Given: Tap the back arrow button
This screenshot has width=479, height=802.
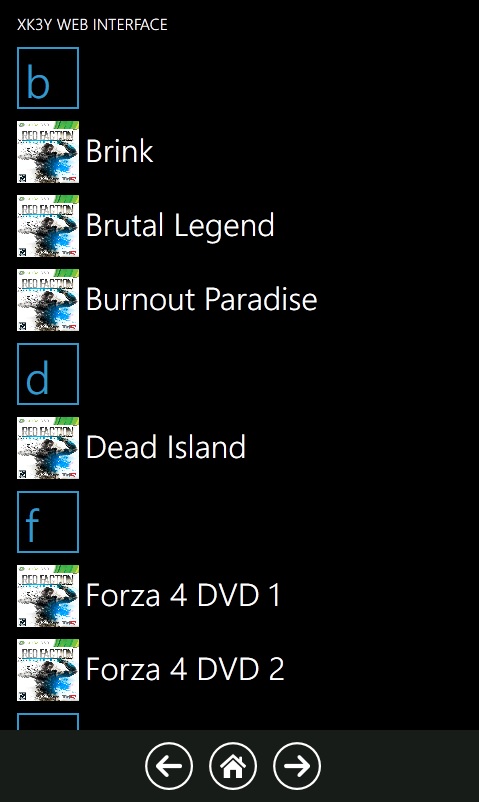Looking at the screenshot, I should (169, 766).
